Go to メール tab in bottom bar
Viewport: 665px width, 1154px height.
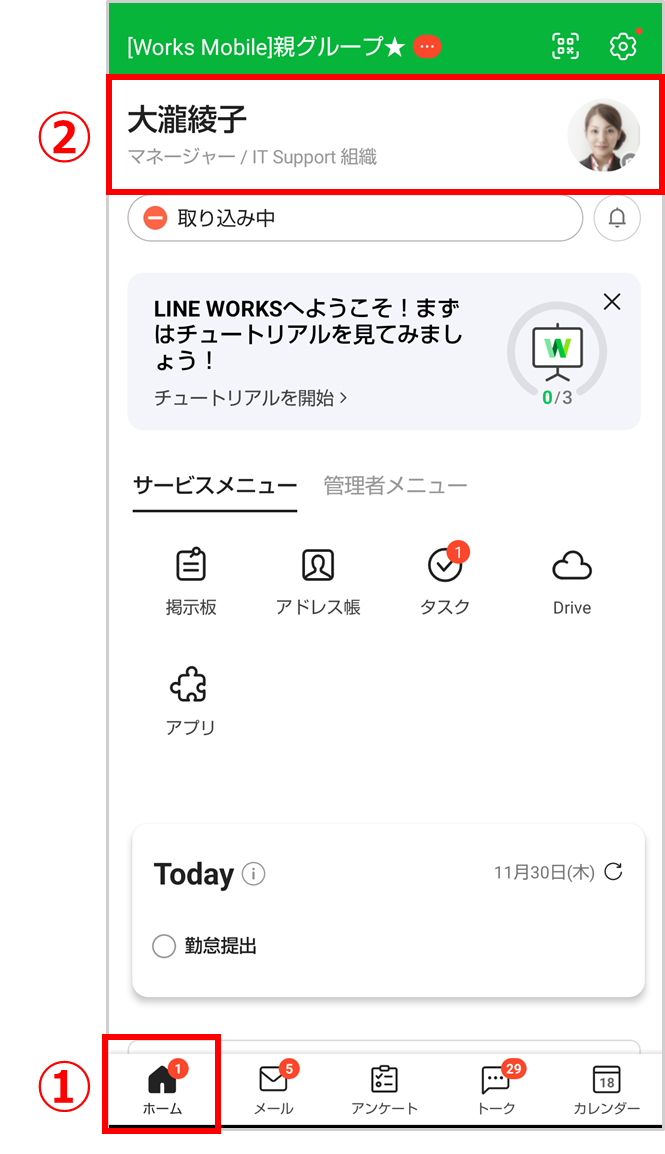274,1088
